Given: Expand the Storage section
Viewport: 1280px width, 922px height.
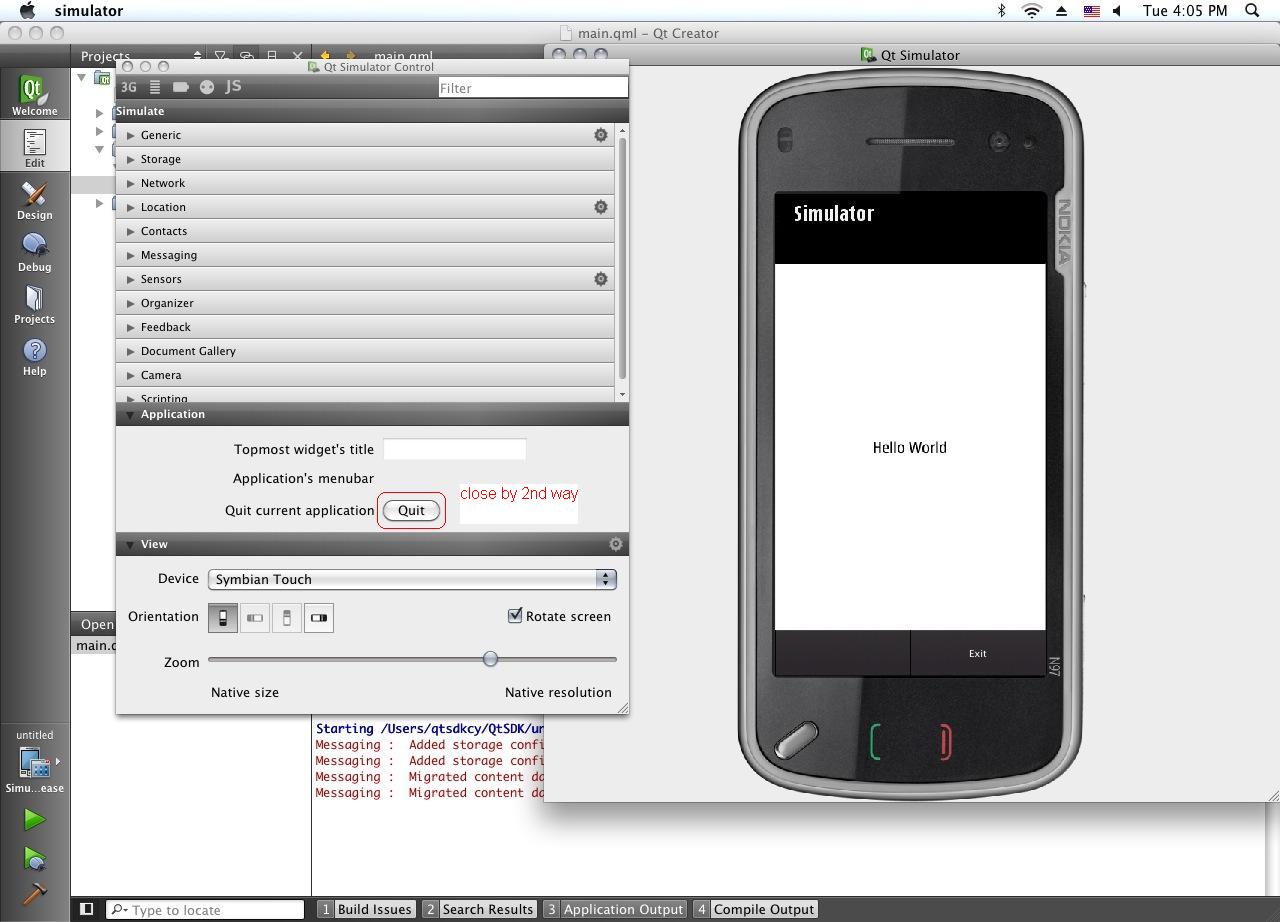Looking at the screenshot, I should click(365, 159).
